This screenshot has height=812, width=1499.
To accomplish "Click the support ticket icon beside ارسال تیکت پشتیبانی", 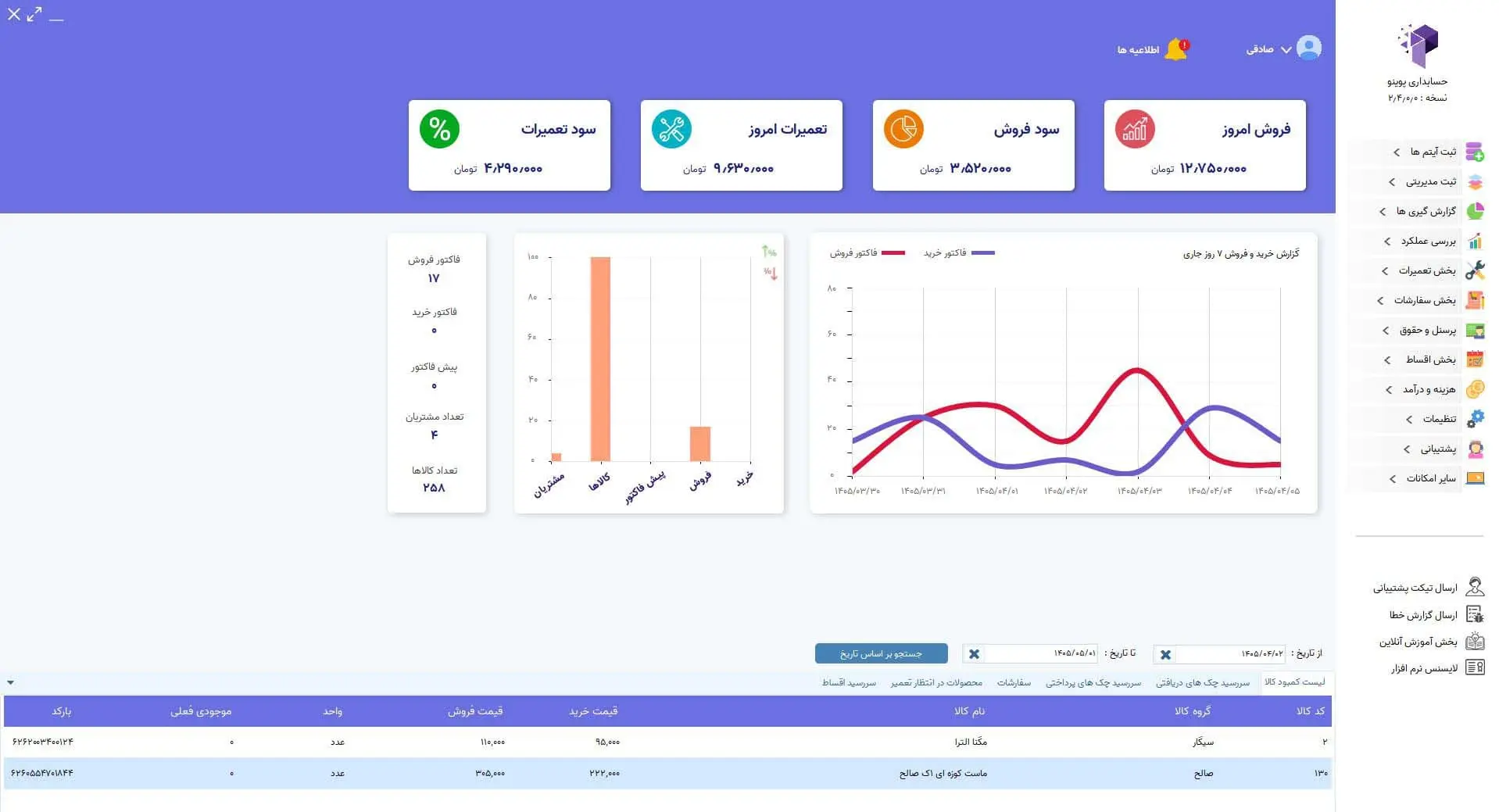I will [1475, 587].
